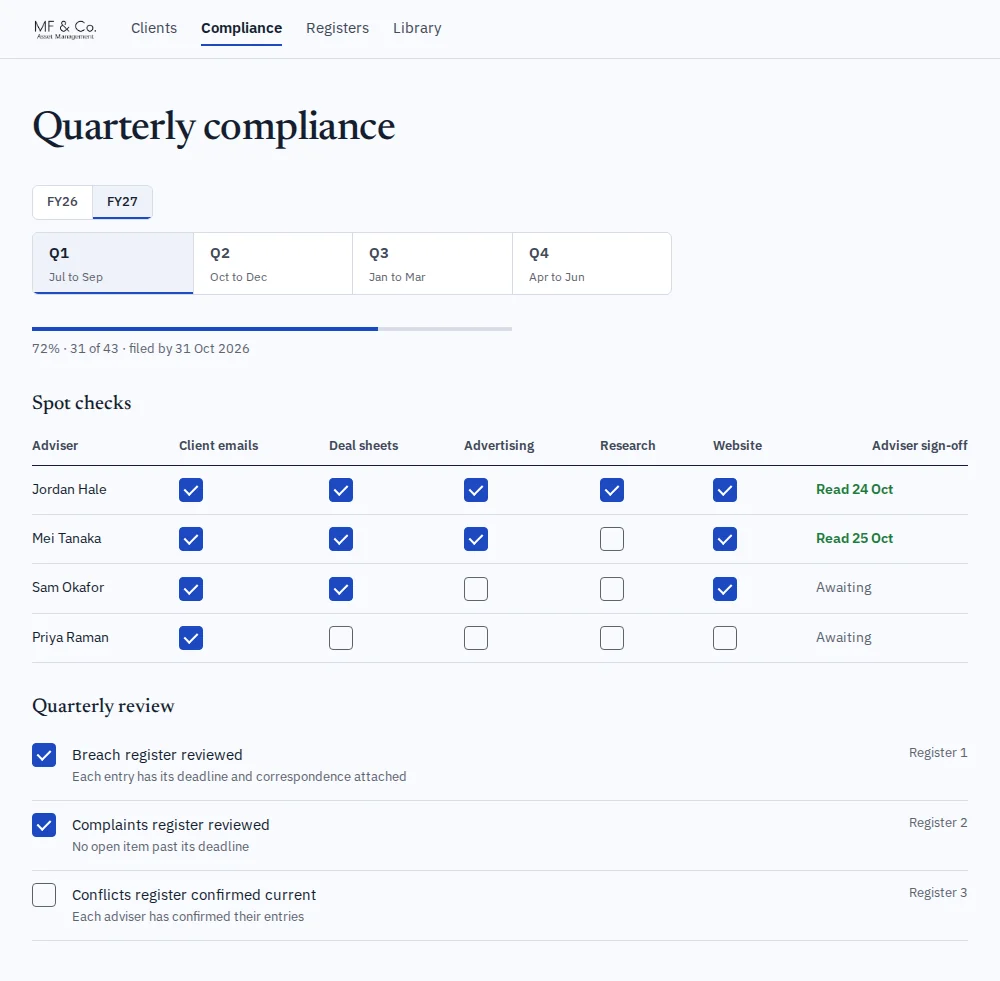Open the Register 2 link
1000x981 pixels.
[x=938, y=823]
